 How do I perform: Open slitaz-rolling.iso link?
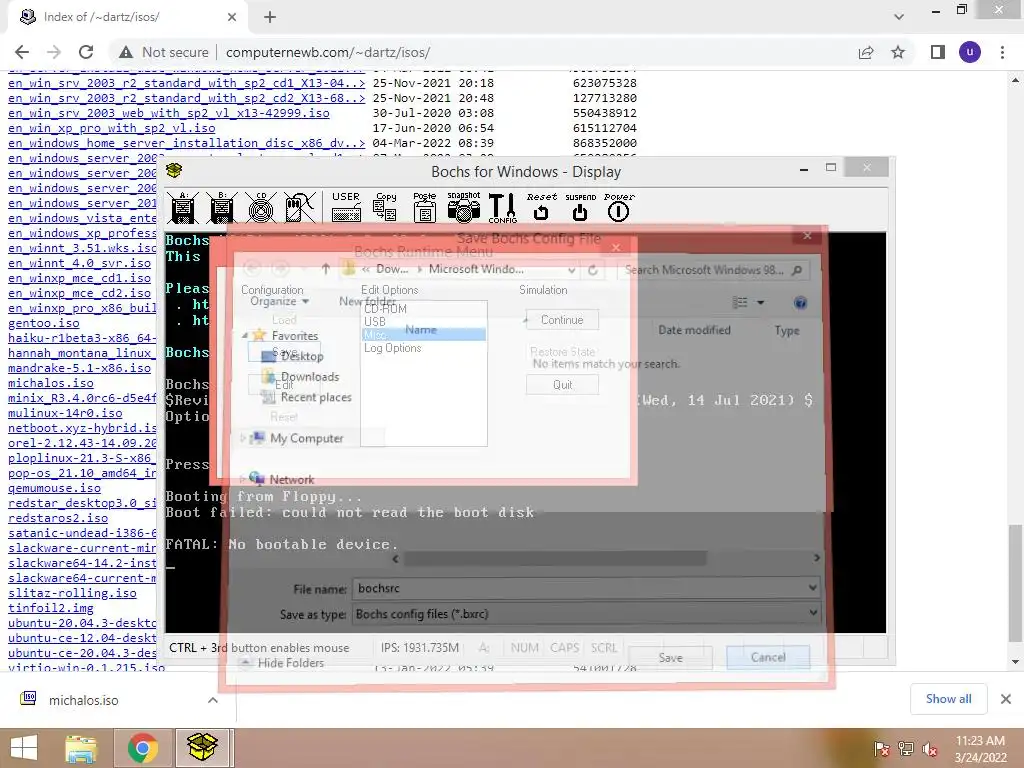click(x=72, y=593)
